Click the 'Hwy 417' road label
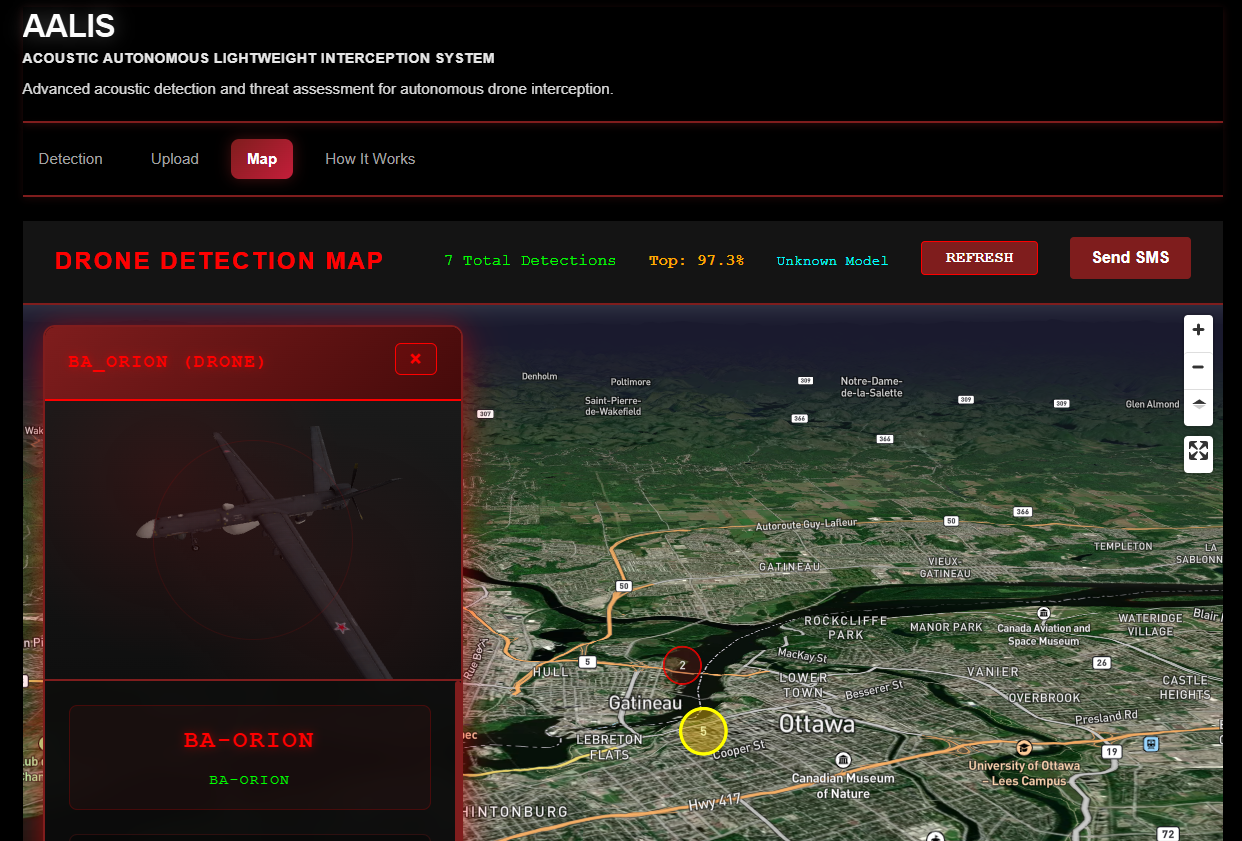1242x841 pixels. (713, 803)
